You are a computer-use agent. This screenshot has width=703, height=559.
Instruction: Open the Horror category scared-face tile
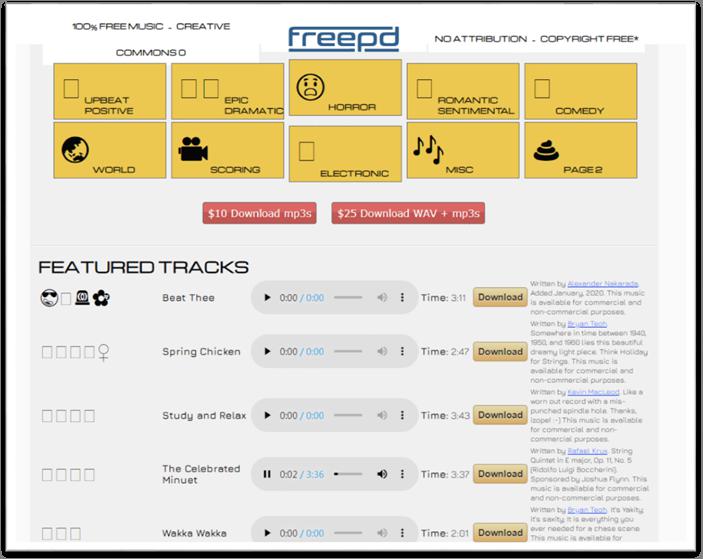tap(345, 88)
